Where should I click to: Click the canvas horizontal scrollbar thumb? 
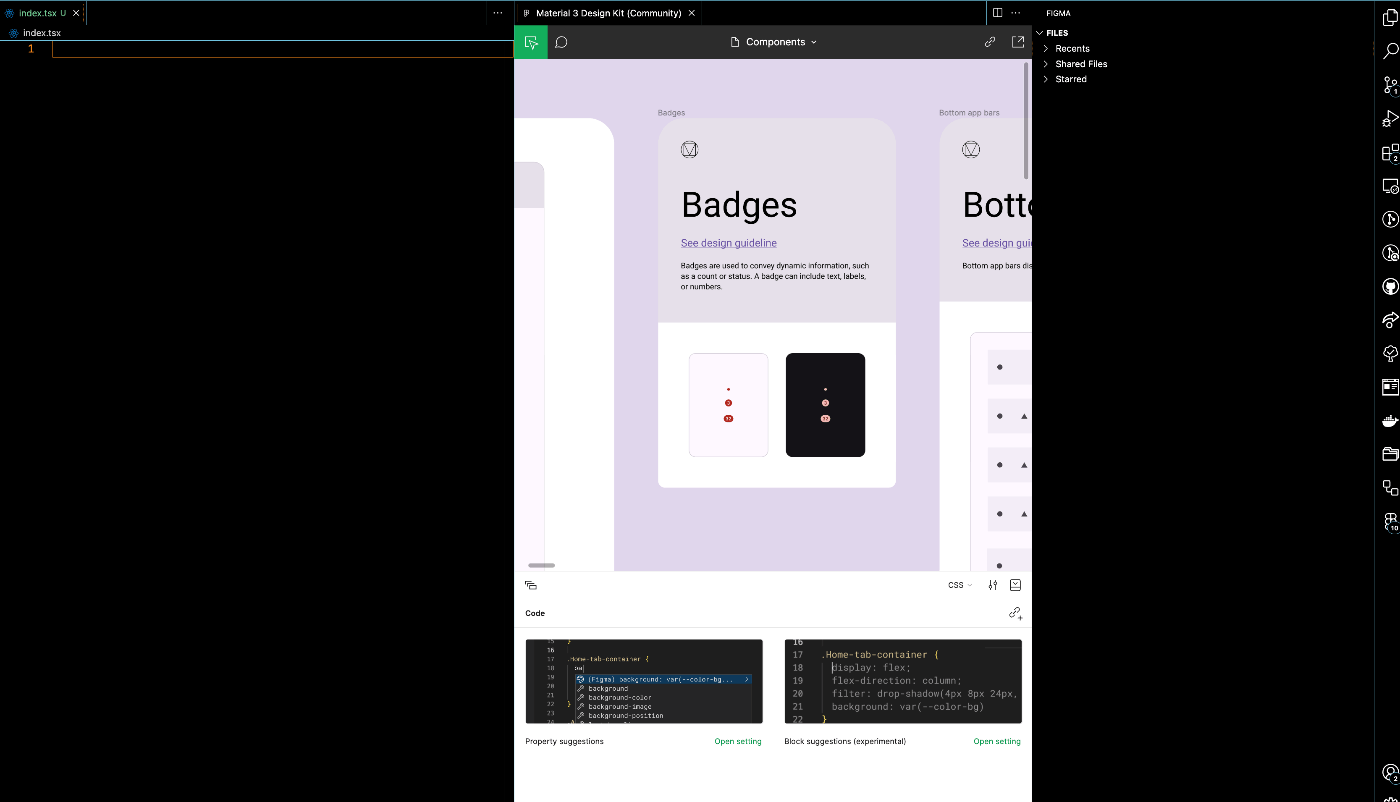click(541, 565)
